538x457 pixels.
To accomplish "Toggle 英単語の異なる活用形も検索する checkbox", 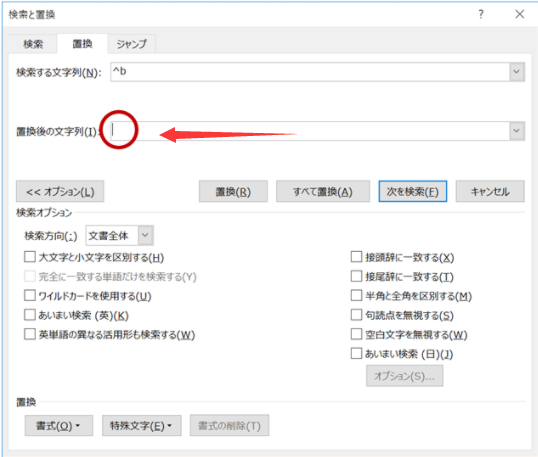I will tap(30, 334).
